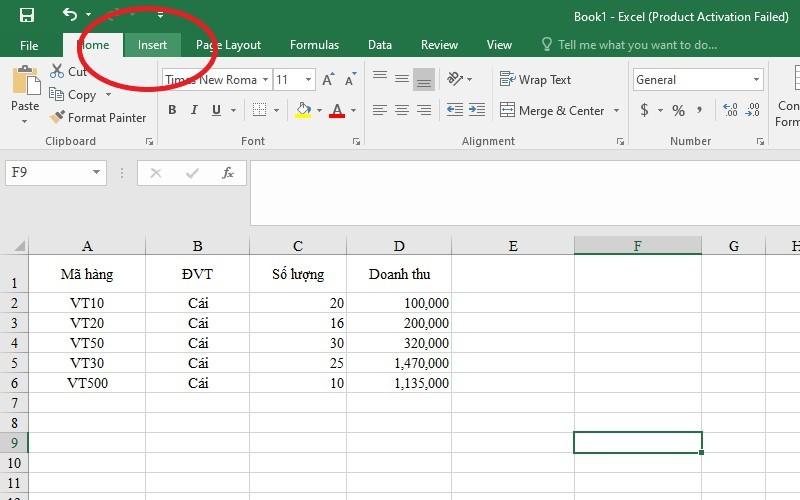Apply Percent Style icon
The width and height of the screenshot is (800, 500).
click(x=678, y=110)
